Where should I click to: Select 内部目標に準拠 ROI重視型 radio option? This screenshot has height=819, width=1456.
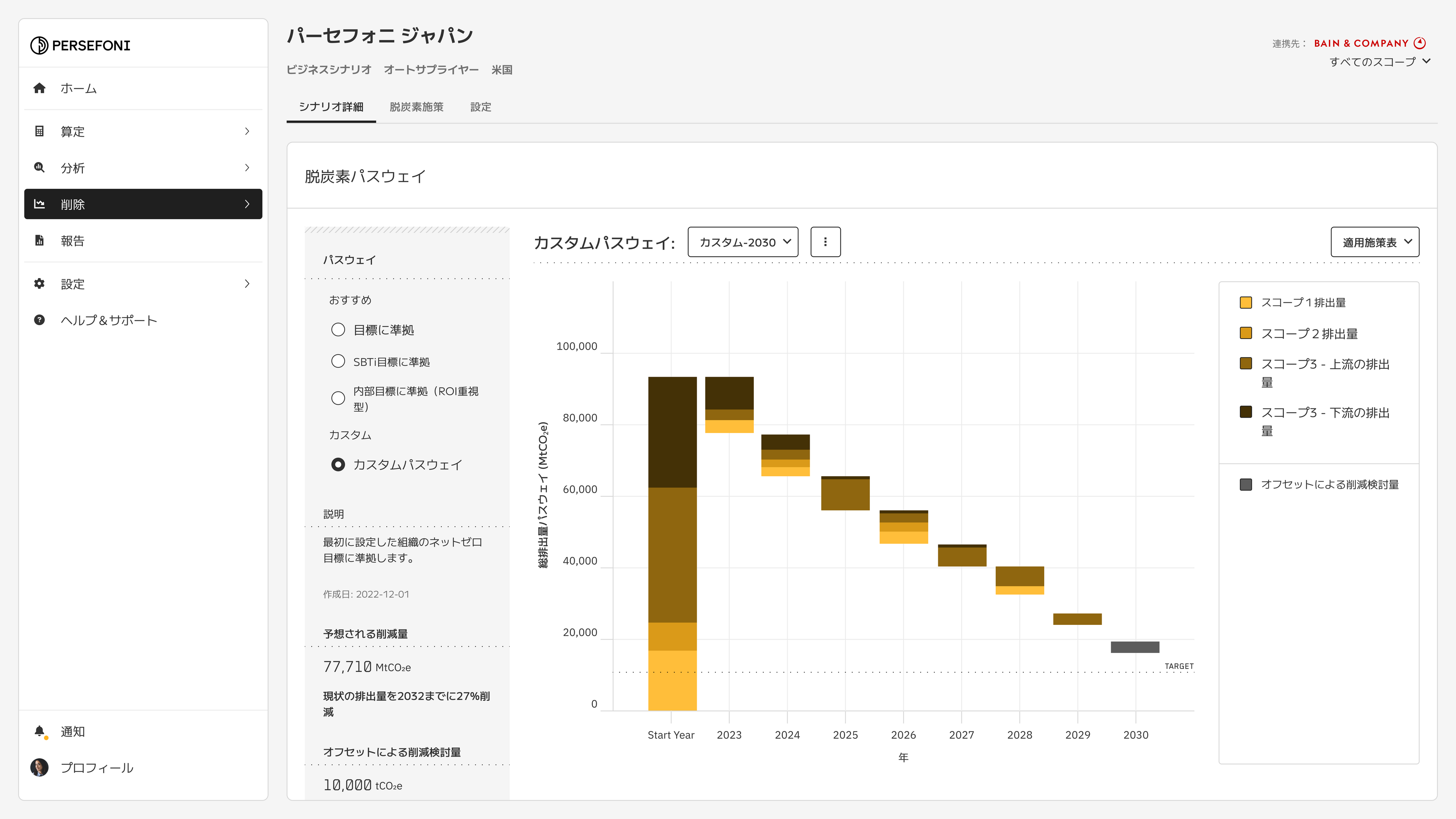338,398
